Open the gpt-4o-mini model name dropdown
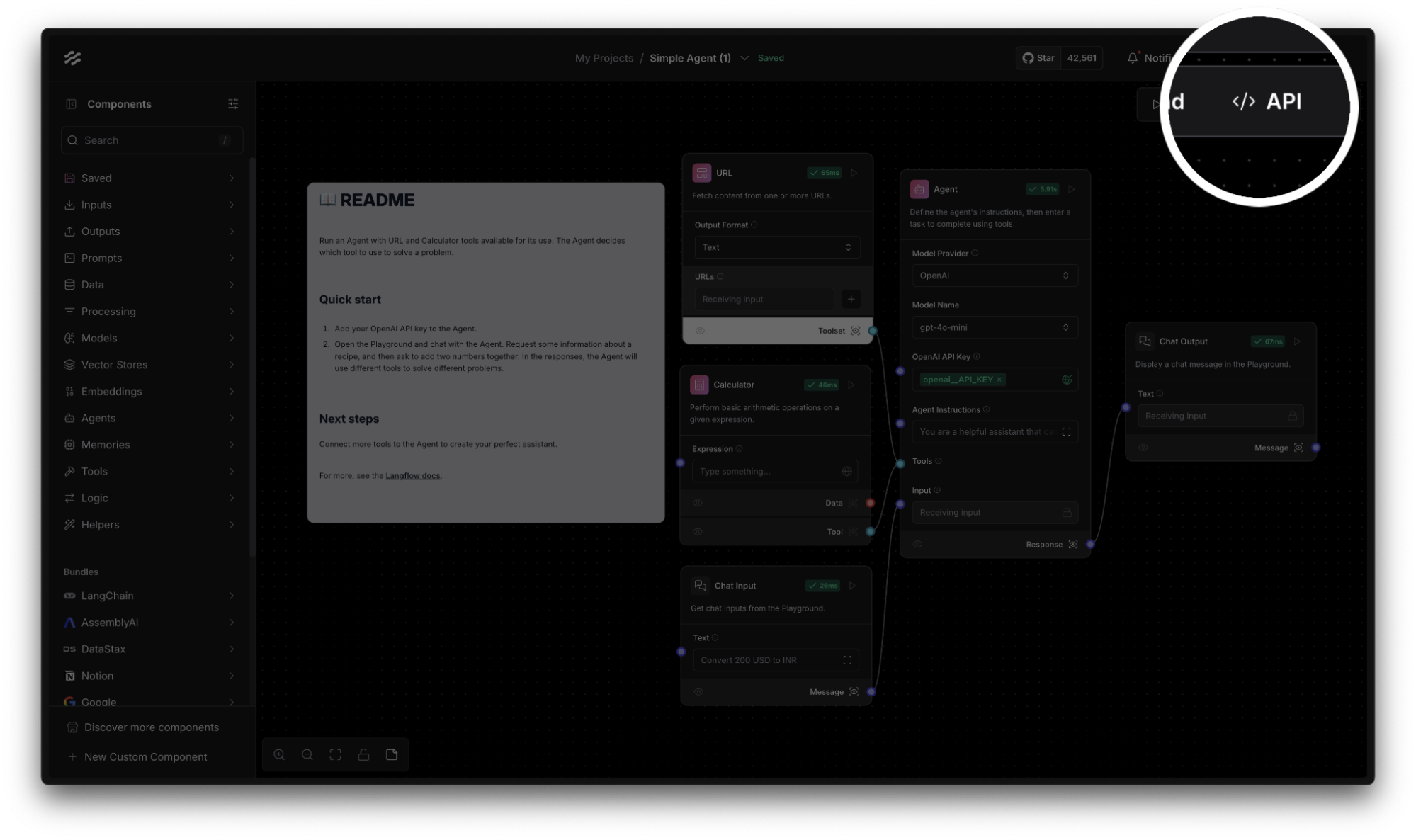 (x=995, y=327)
